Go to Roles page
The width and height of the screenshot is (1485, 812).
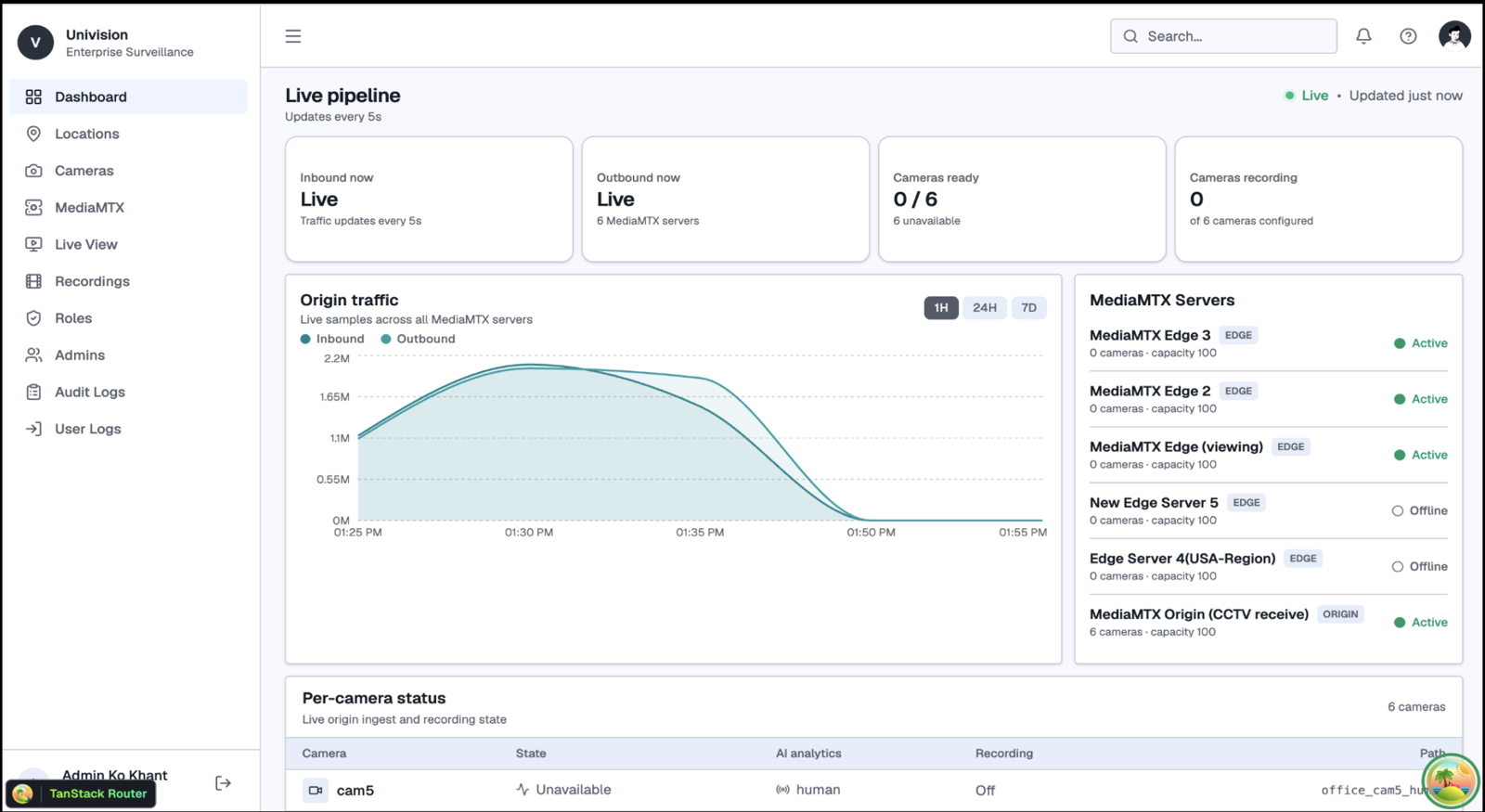pyautogui.click(x=128, y=318)
